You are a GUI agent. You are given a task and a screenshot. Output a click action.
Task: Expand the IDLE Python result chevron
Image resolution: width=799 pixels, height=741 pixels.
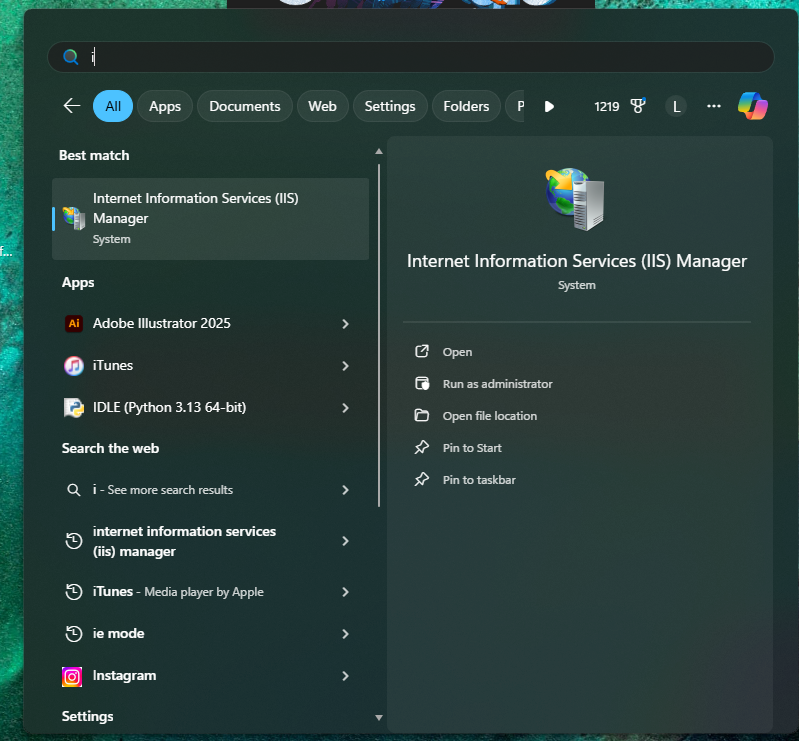(x=345, y=408)
